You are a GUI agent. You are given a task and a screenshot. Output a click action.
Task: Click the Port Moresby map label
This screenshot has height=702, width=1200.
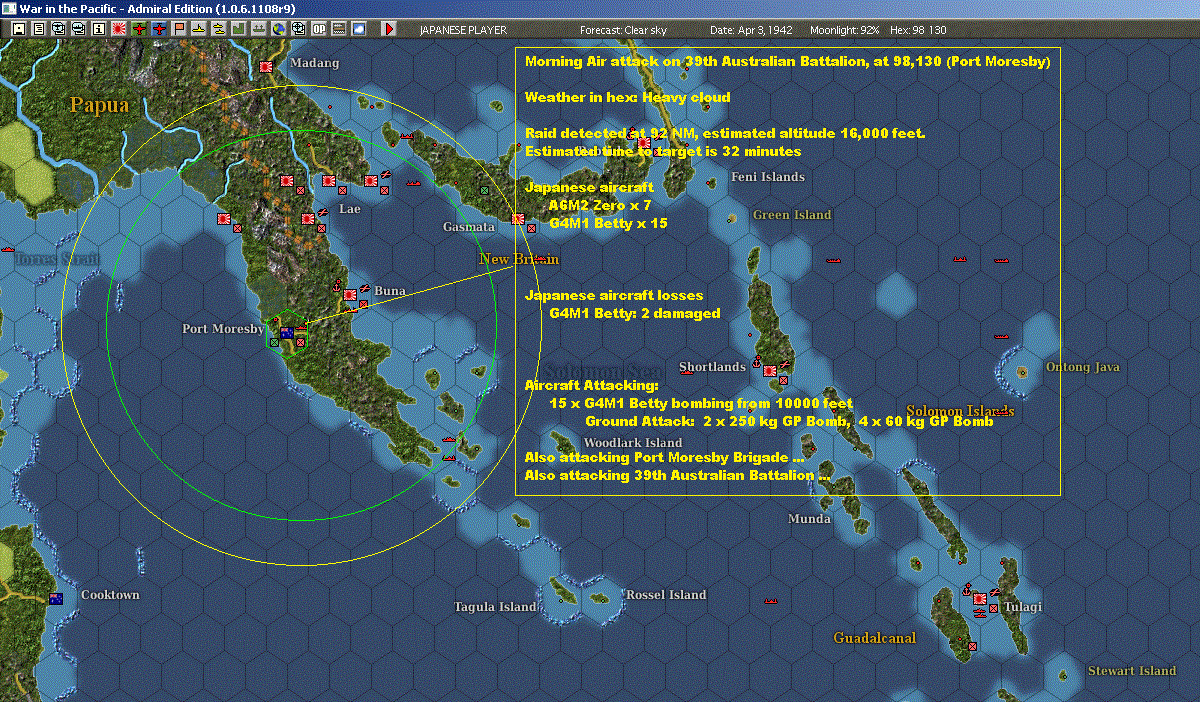223,329
